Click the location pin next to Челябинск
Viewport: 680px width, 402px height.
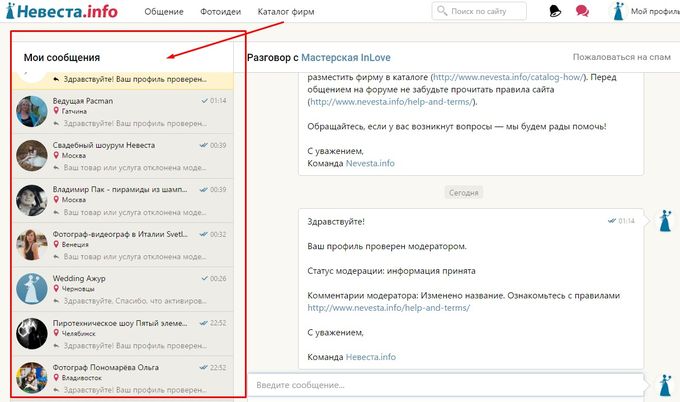(56, 333)
